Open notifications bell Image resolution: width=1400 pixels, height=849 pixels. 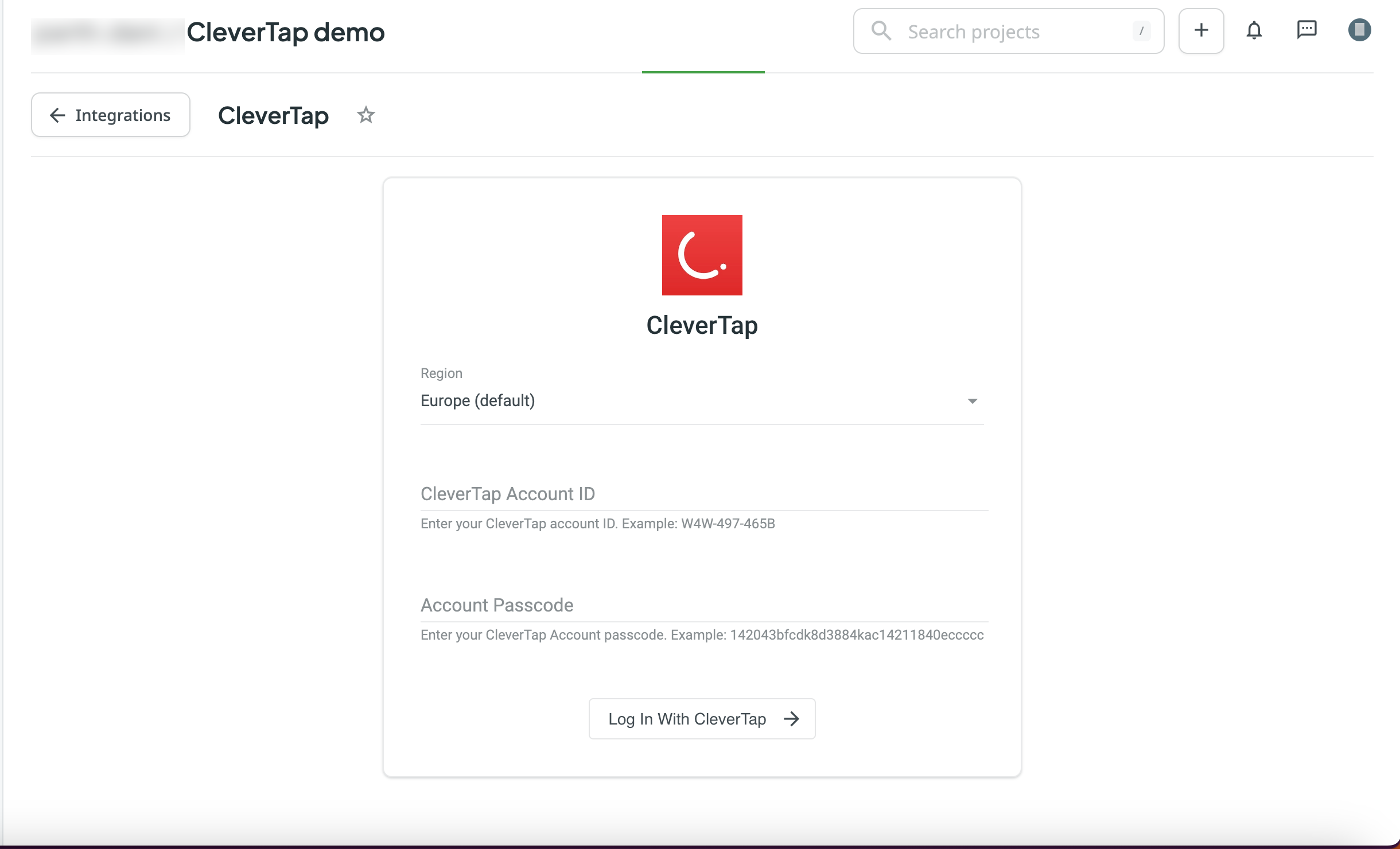coord(1254,30)
